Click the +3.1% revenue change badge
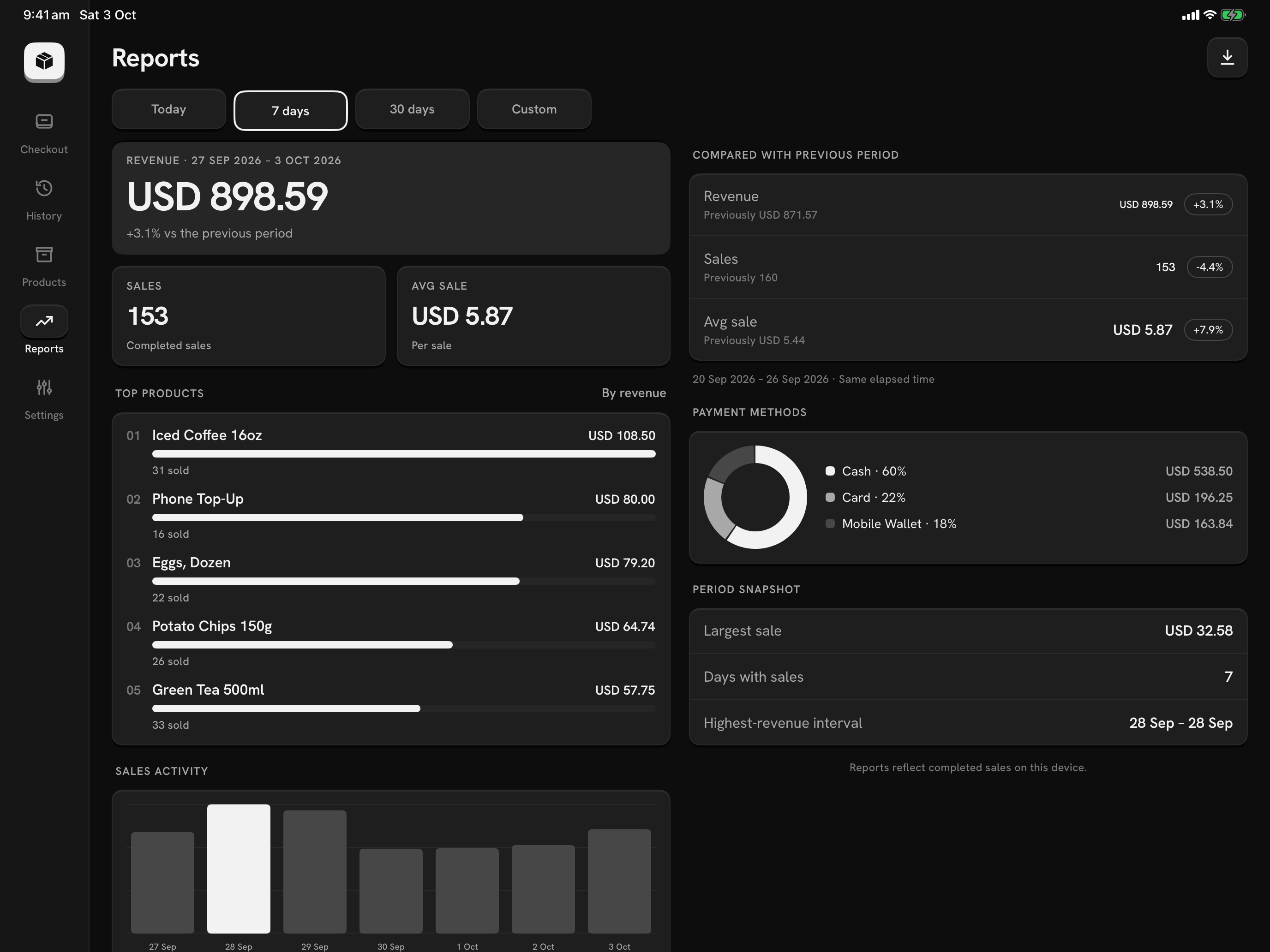 pyautogui.click(x=1208, y=204)
